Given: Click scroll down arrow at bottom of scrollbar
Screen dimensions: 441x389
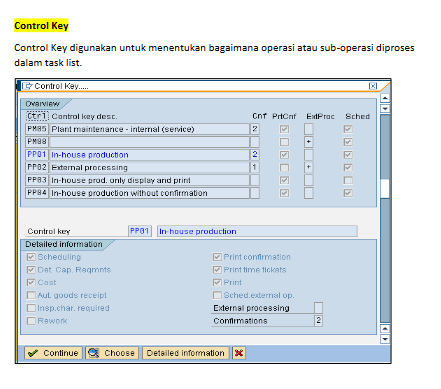Looking at the screenshot, I should pyautogui.click(x=385, y=339).
